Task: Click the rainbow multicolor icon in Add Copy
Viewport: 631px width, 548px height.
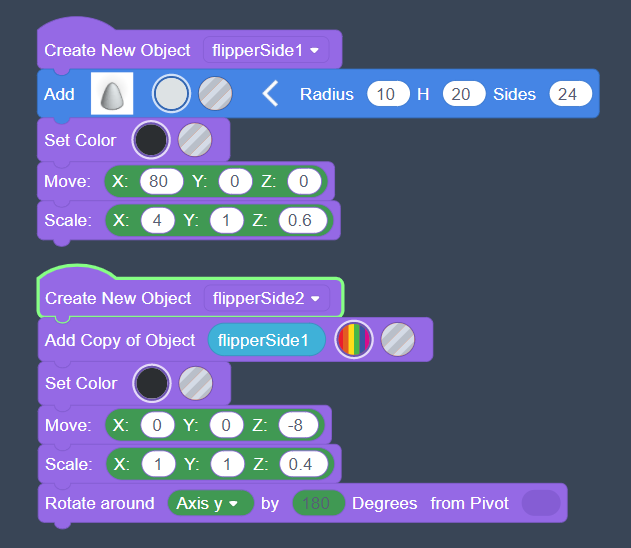Action: (x=353, y=340)
